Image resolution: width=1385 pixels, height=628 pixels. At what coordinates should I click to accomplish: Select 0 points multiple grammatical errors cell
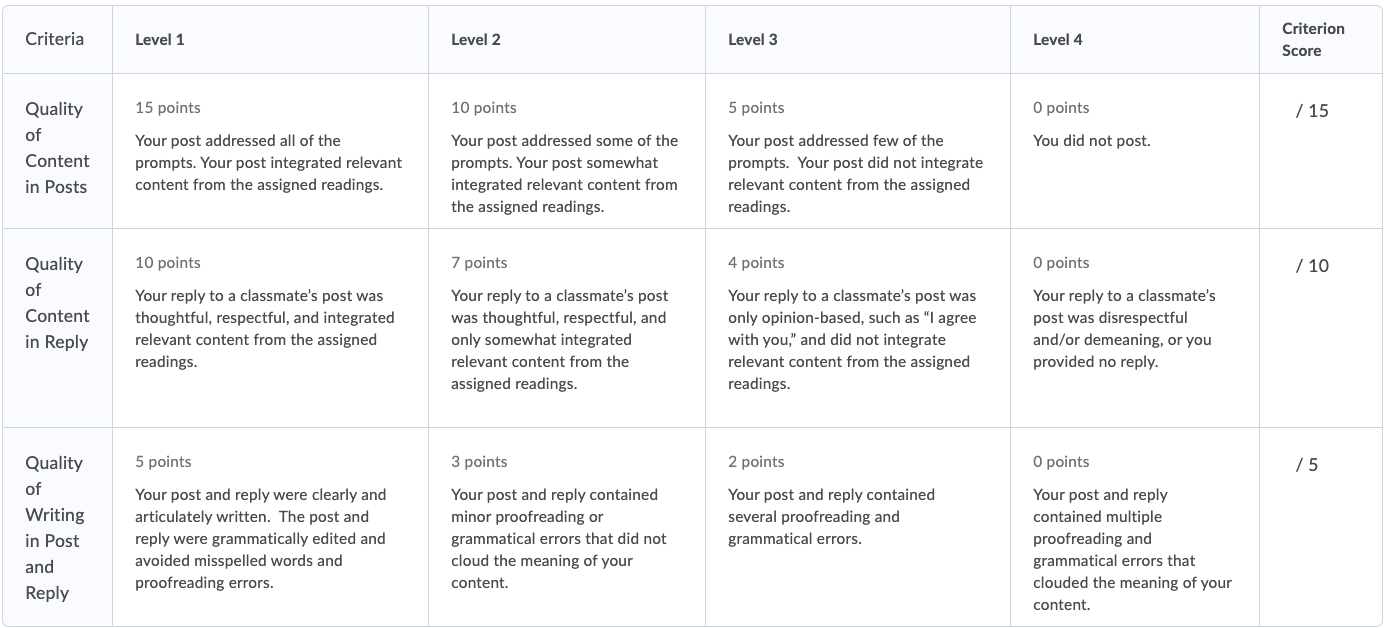click(x=1135, y=527)
